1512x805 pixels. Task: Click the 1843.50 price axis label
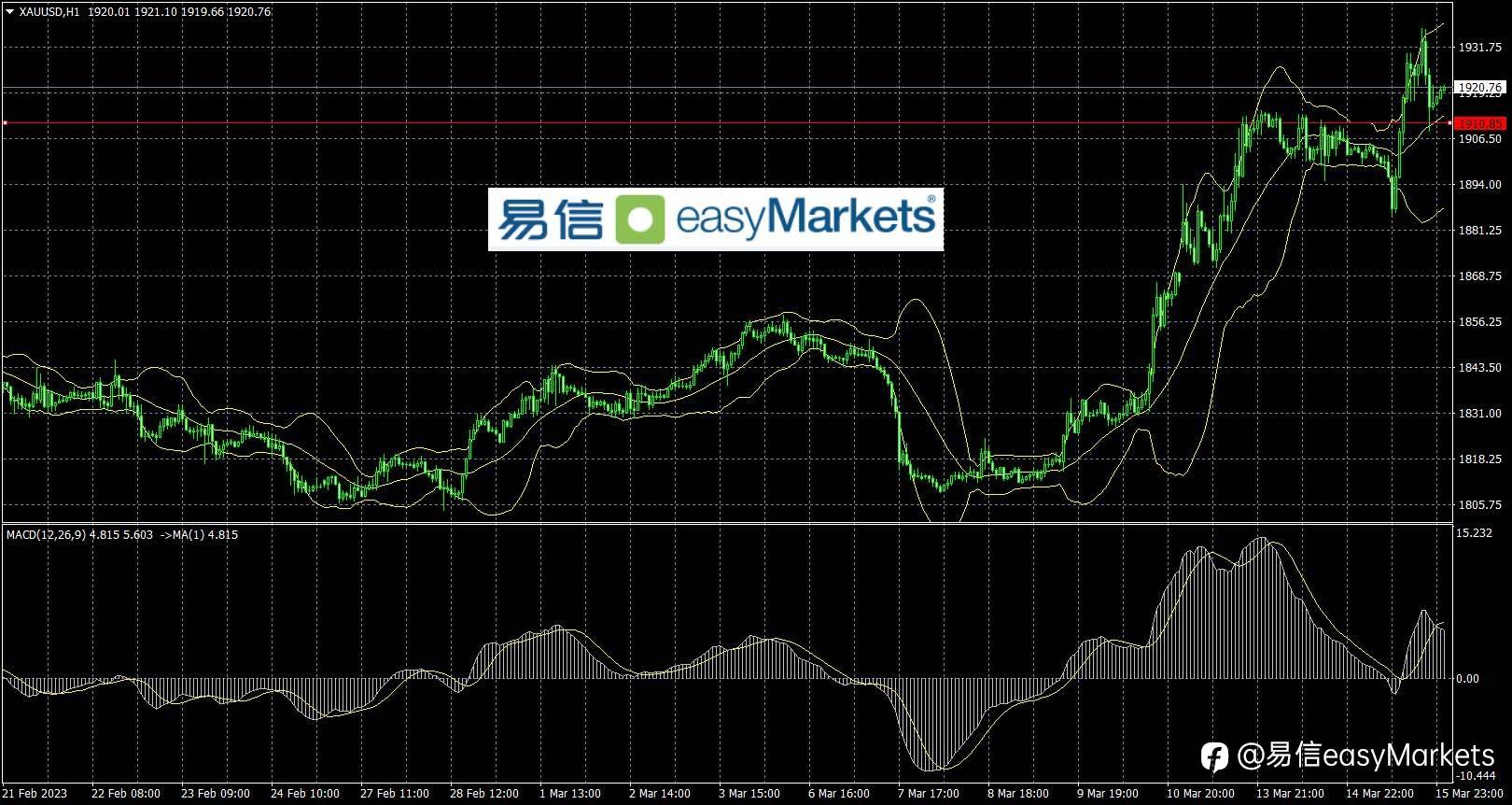1480,368
